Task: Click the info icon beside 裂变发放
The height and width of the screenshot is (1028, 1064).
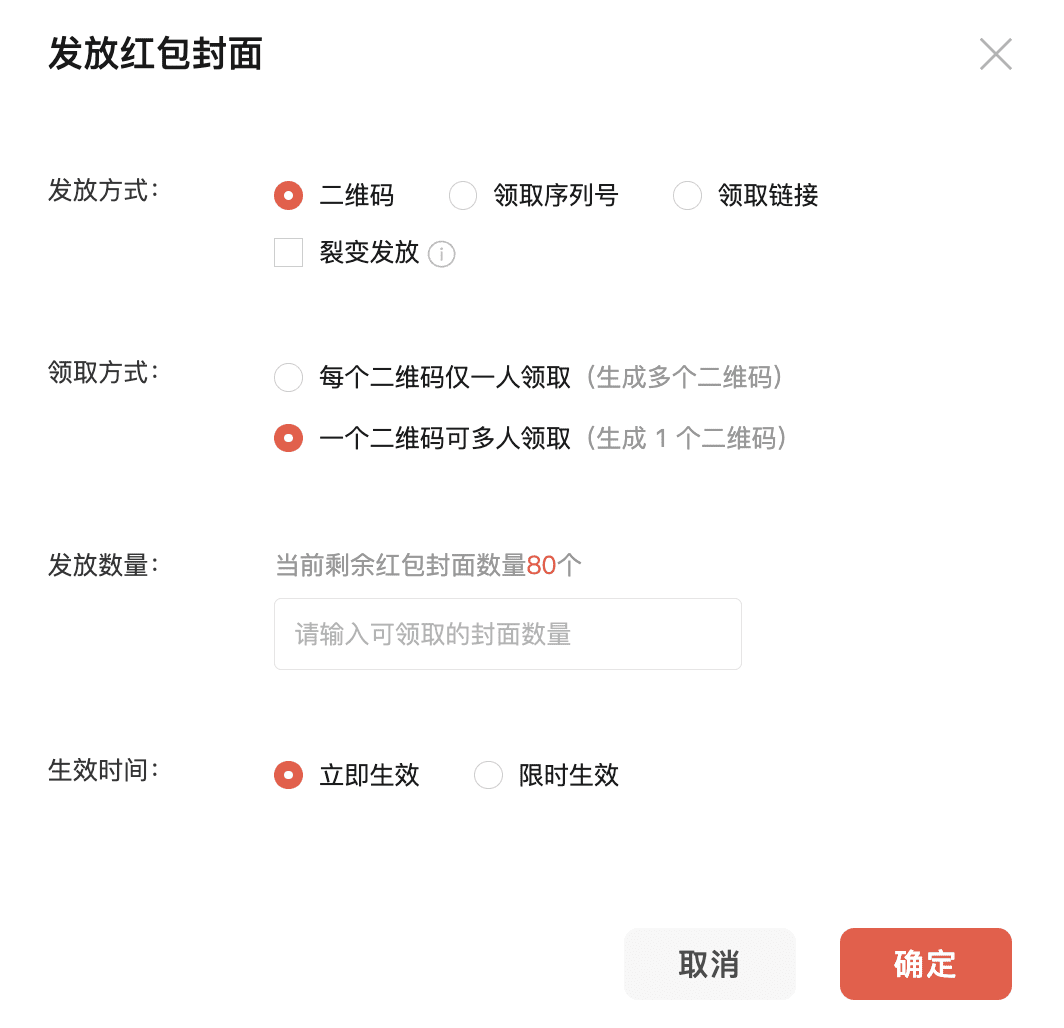Action: point(441,254)
